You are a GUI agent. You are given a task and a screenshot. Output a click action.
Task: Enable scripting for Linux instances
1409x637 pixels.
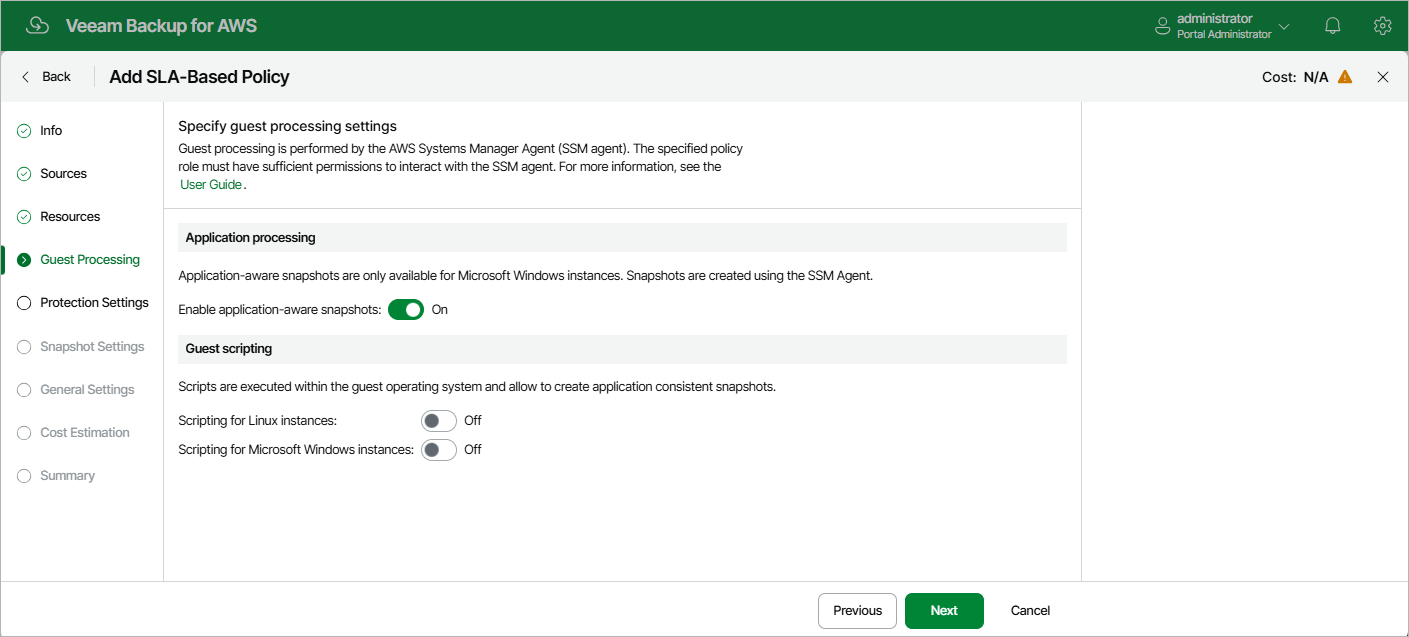tap(438, 420)
